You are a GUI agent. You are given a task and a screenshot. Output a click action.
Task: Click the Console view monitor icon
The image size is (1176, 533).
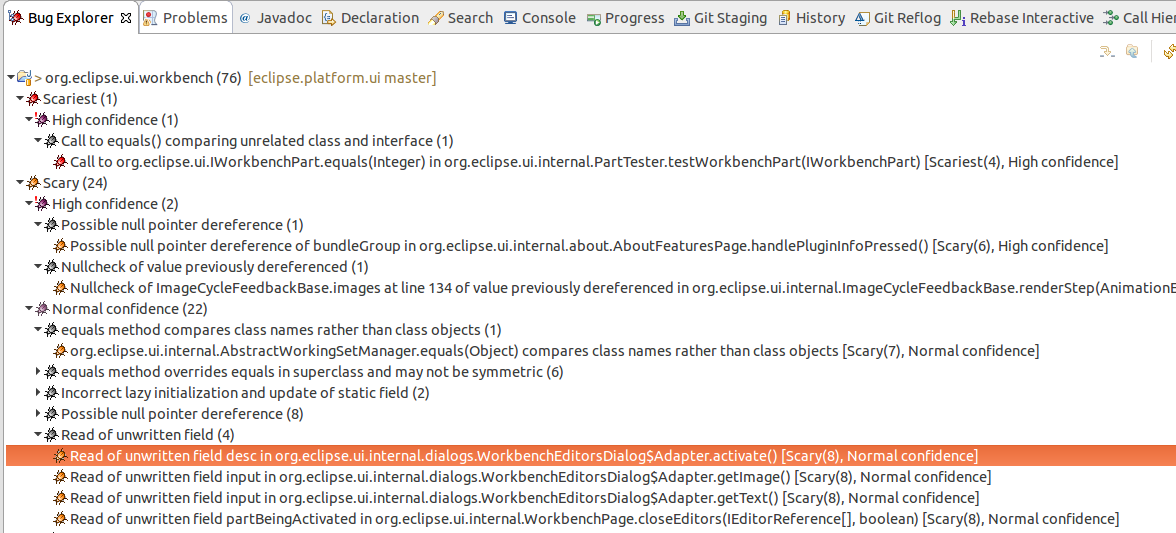click(511, 18)
